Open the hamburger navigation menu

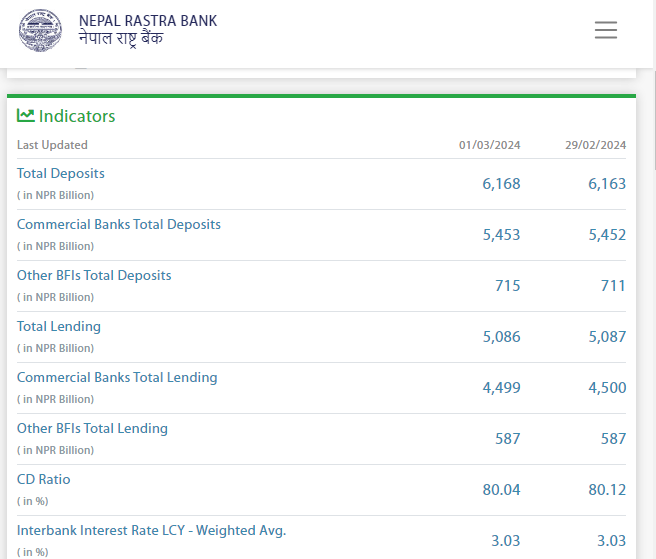tap(605, 30)
